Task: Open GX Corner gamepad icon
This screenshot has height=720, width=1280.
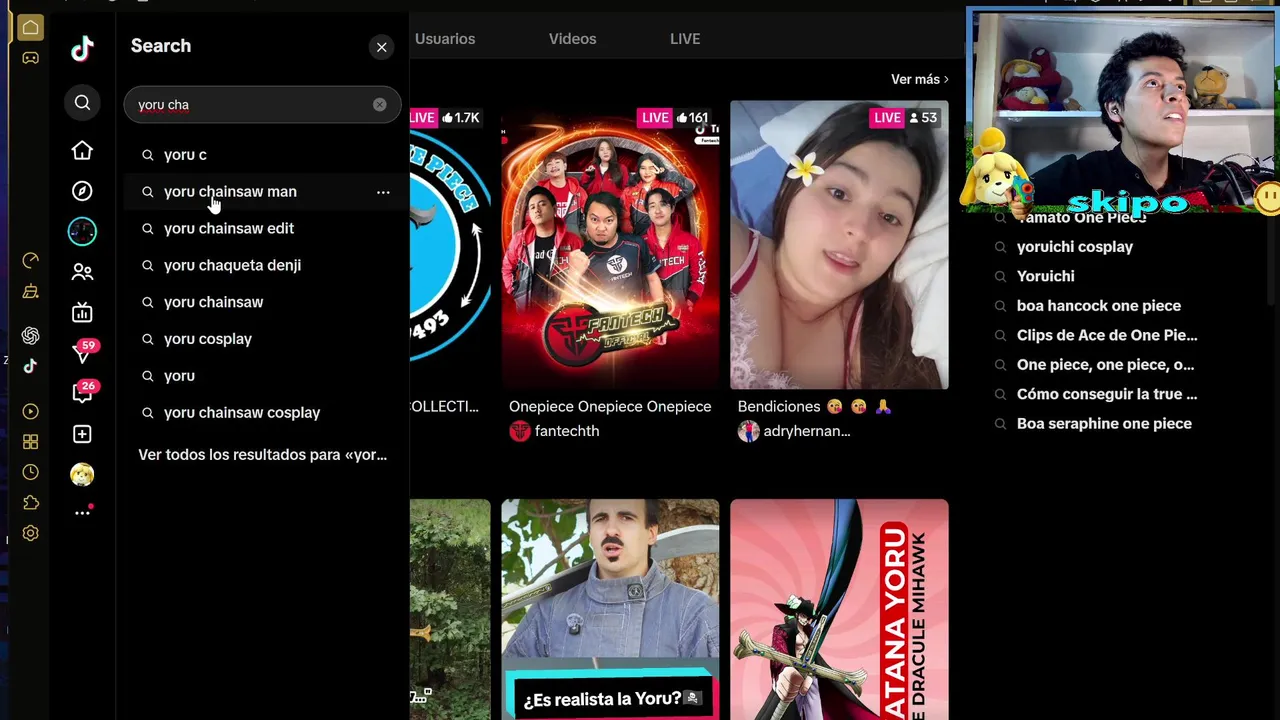Action: click(30, 58)
